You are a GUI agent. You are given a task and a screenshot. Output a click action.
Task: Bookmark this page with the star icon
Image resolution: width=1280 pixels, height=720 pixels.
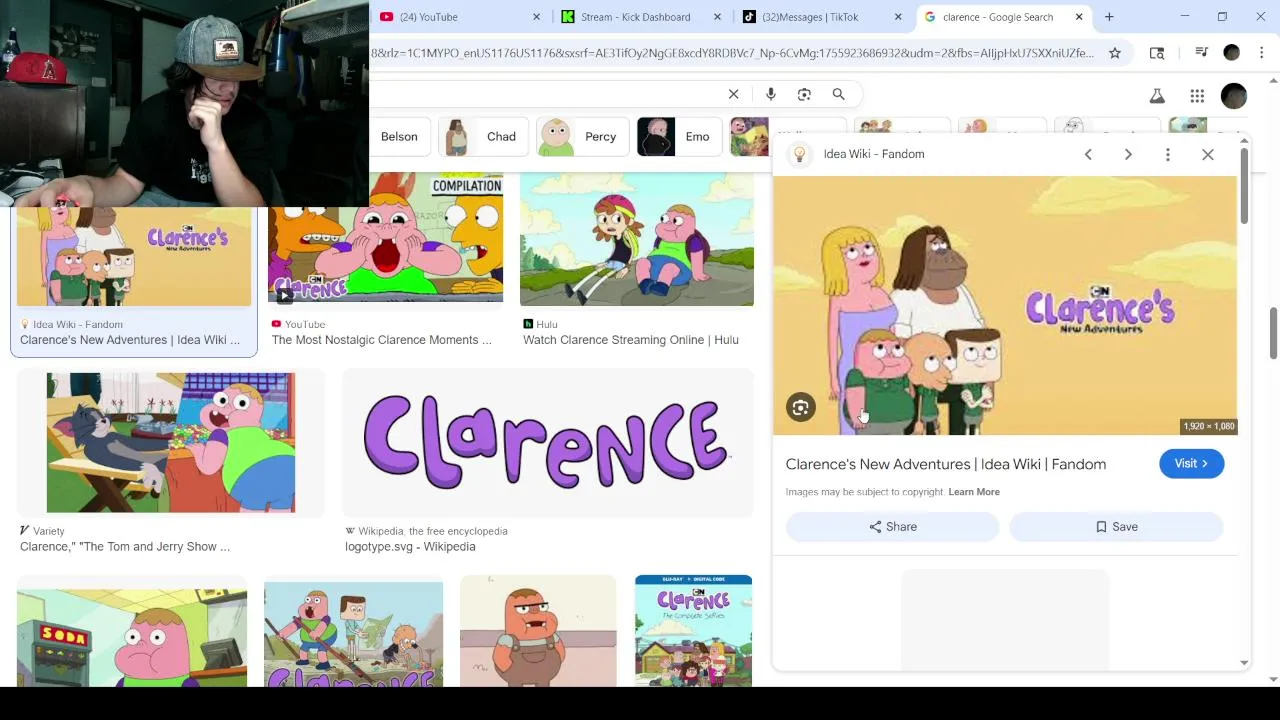1115,53
